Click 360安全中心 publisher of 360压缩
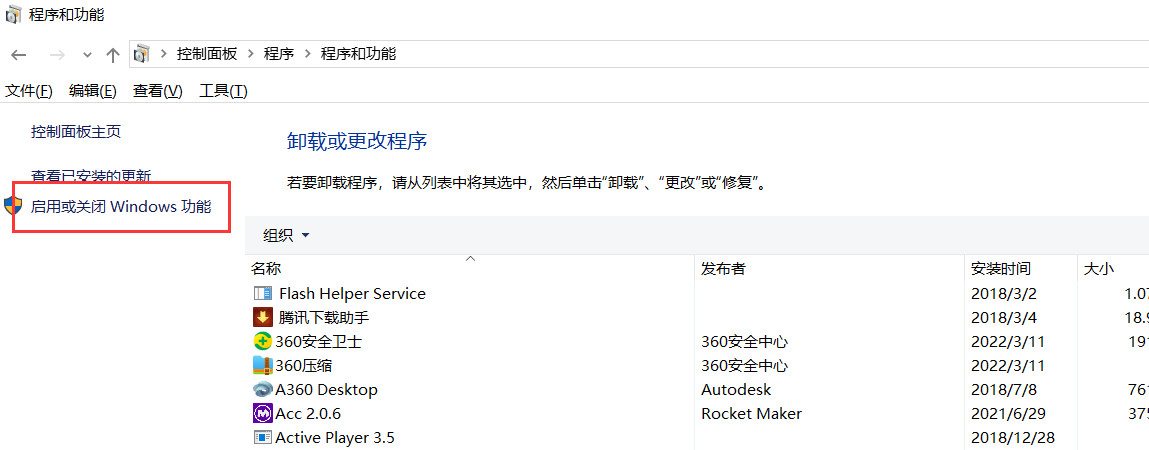Screen dimensions: 1149x450 745,365
